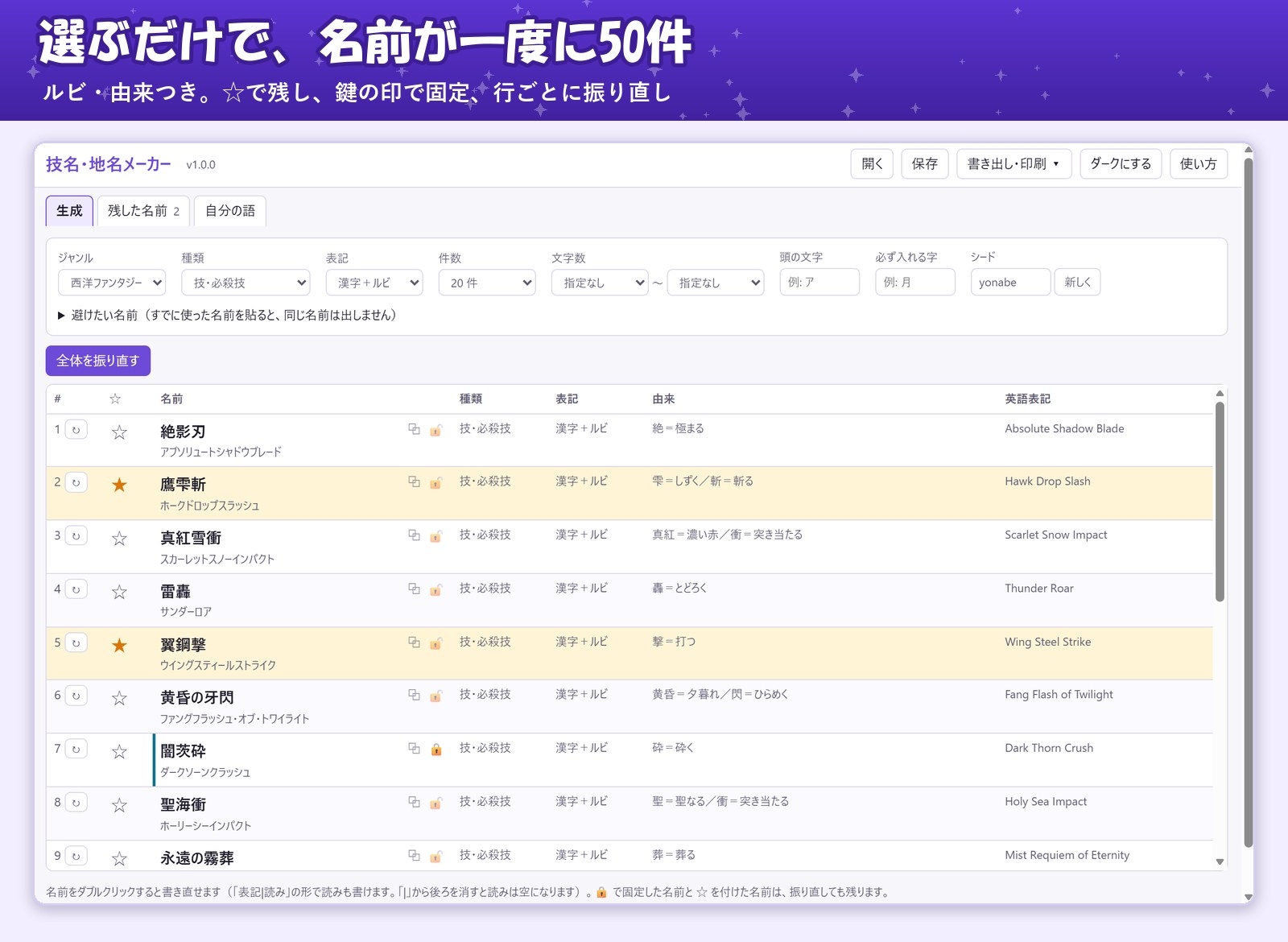Reroll row 1 name 絶影刃

(76, 430)
